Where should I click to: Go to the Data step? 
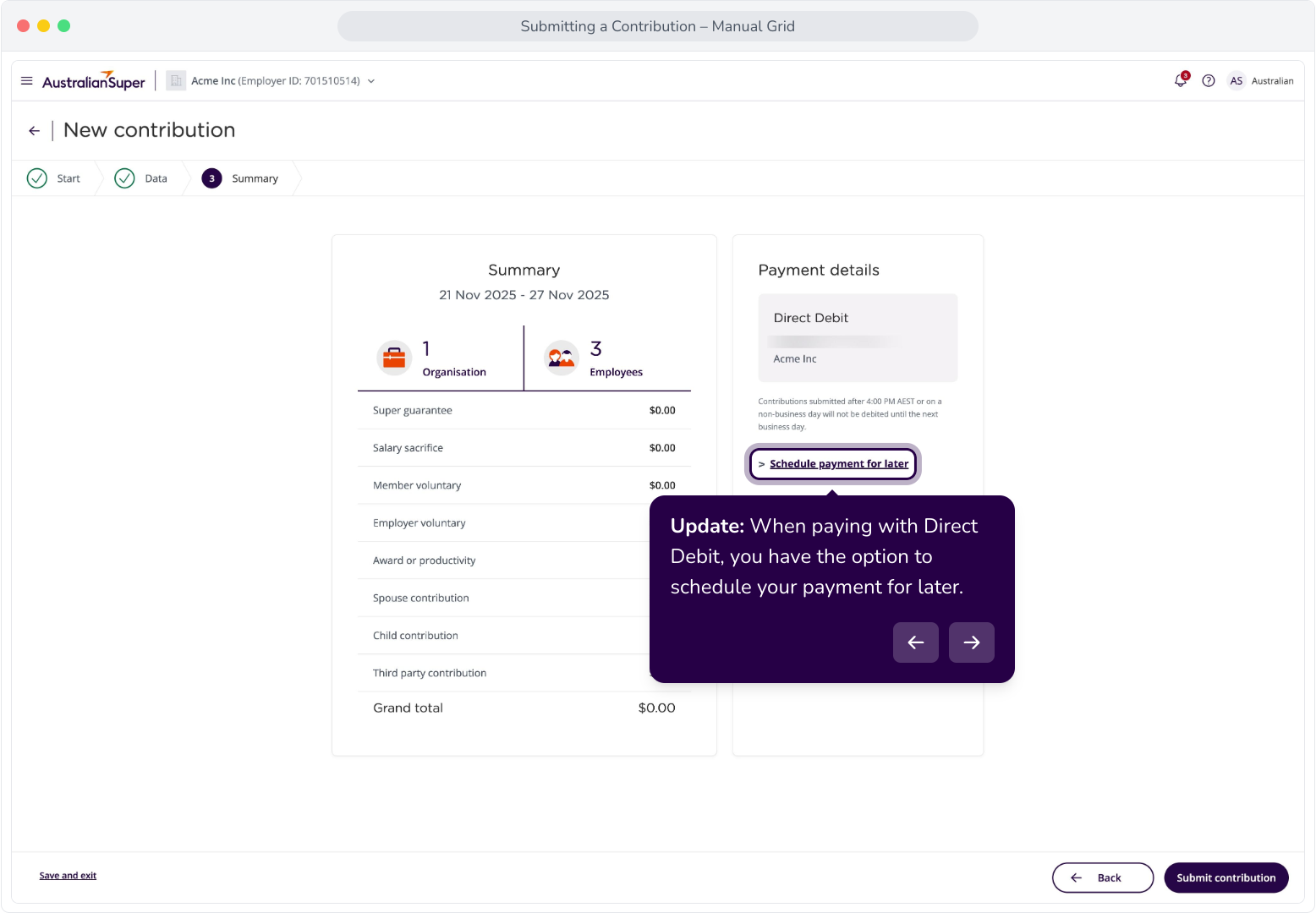[141, 178]
